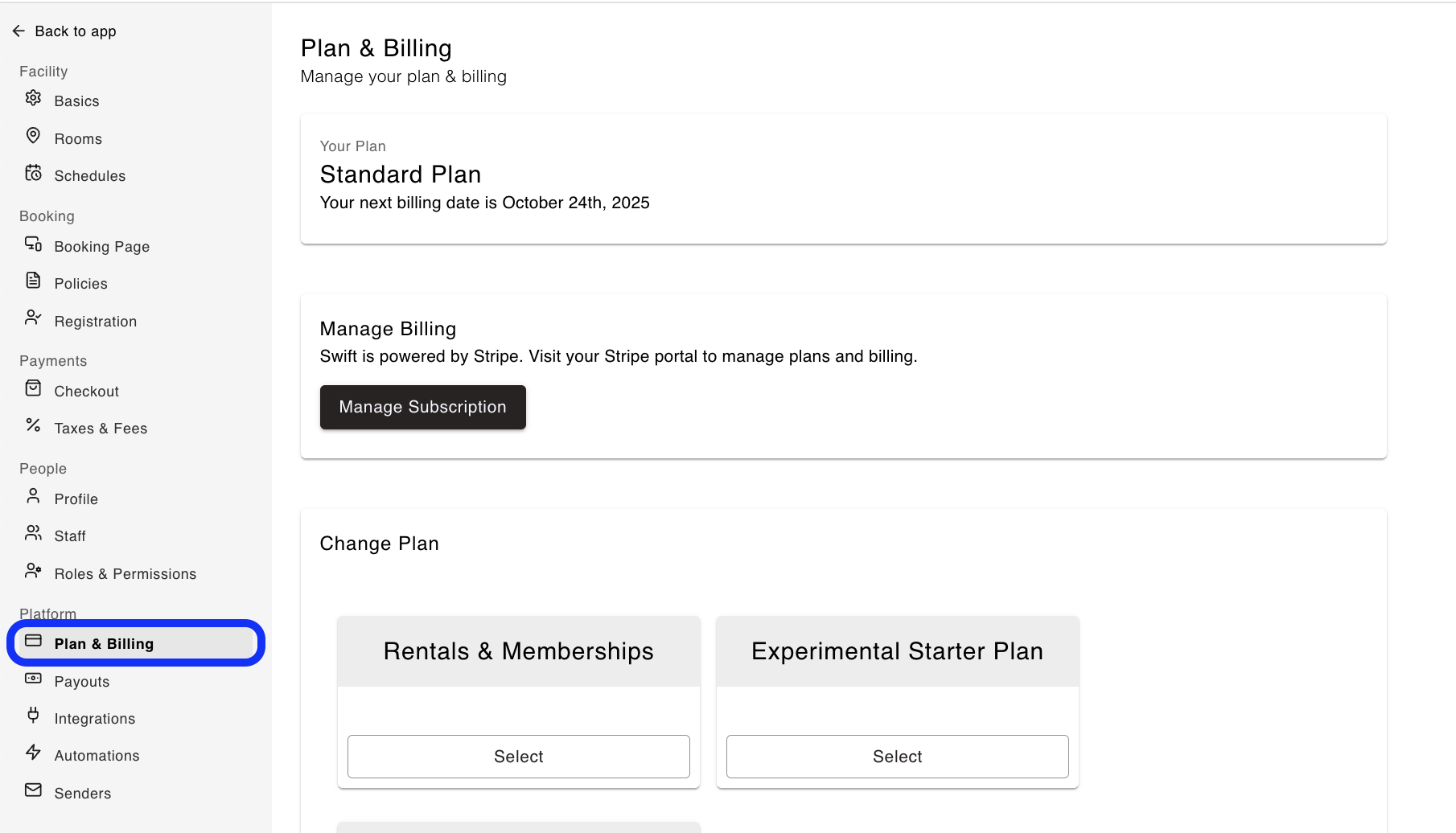1456x833 pixels.
Task: Open Roles & Permissions settings
Action: [125, 574]
